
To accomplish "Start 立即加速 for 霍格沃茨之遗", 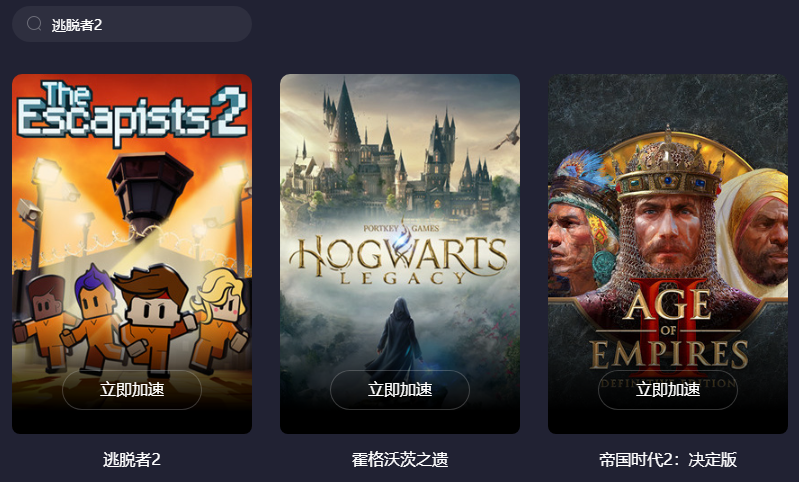I will tap(400, 390).
